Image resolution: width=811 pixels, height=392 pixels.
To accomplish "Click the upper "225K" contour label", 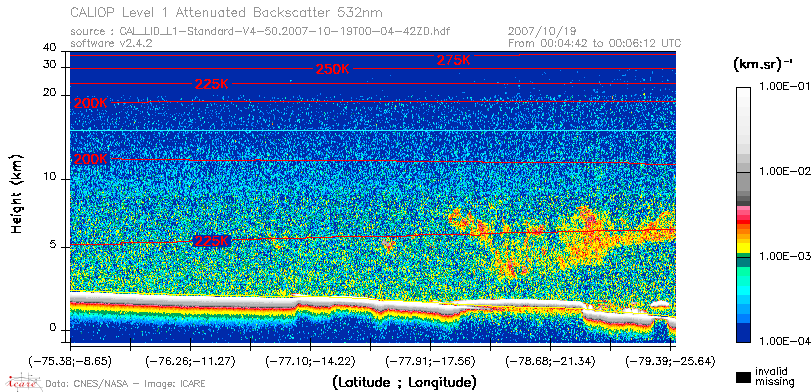I will coord(211,84).
